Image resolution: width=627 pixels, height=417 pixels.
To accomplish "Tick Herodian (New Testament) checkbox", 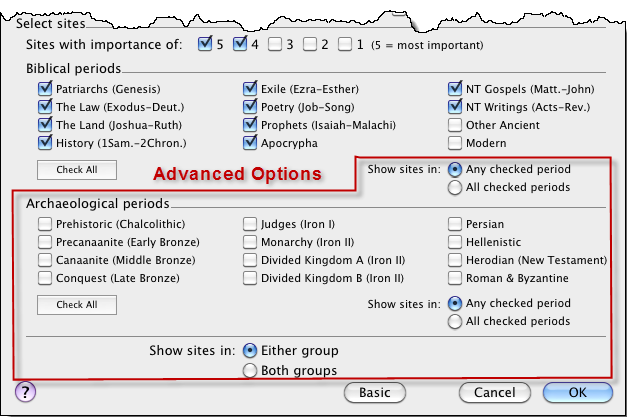I will click(456, 260).
